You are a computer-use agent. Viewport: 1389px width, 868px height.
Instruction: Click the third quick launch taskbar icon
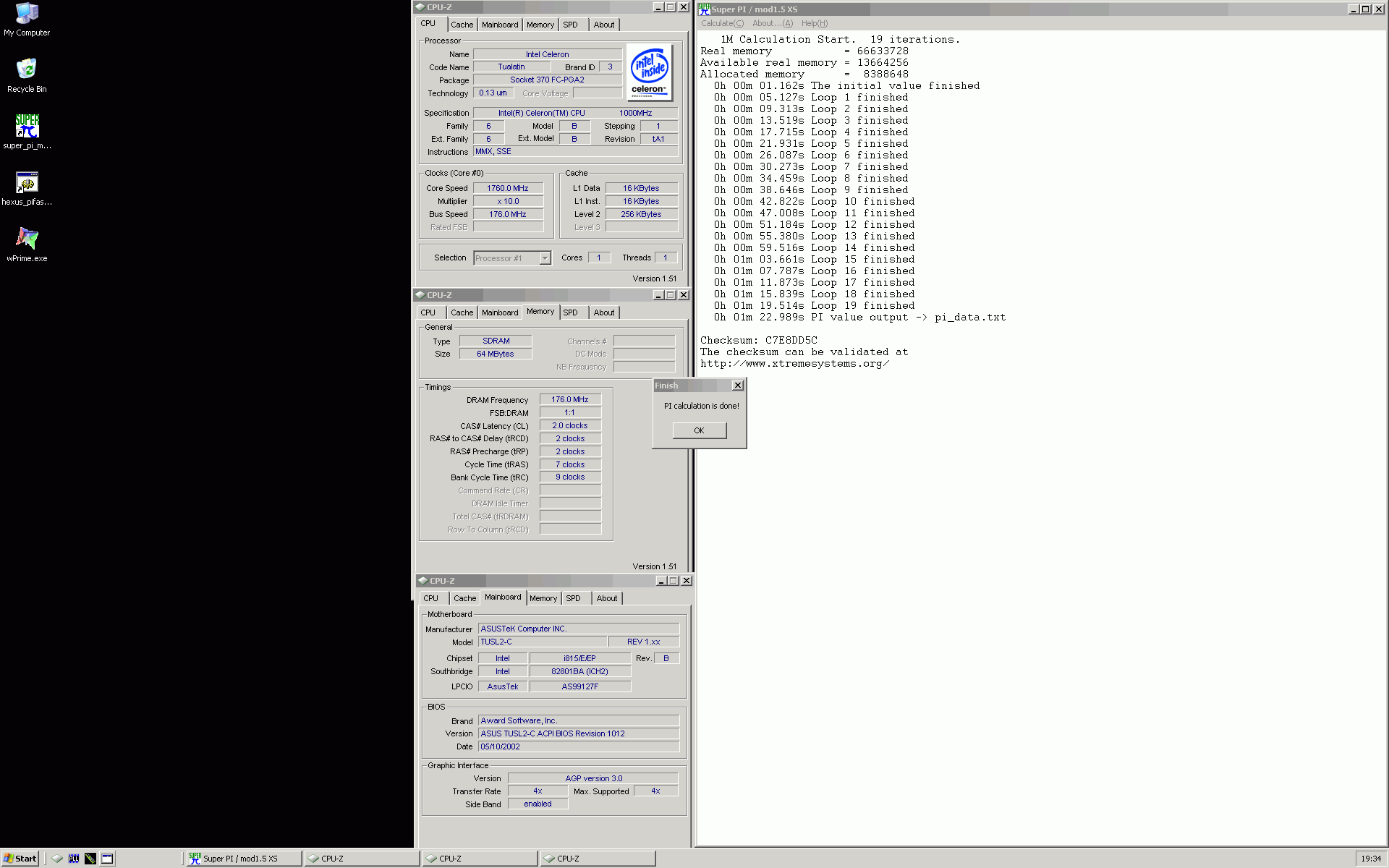90,859
